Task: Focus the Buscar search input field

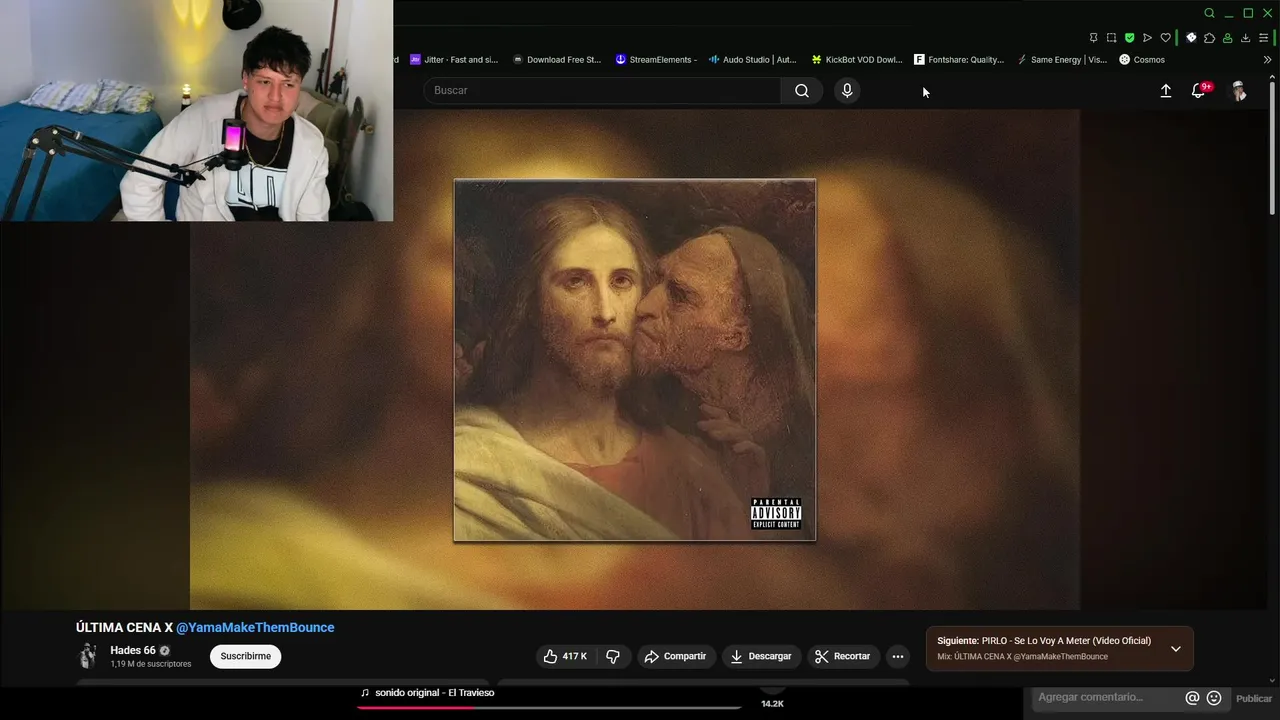Action: point(602,91)
